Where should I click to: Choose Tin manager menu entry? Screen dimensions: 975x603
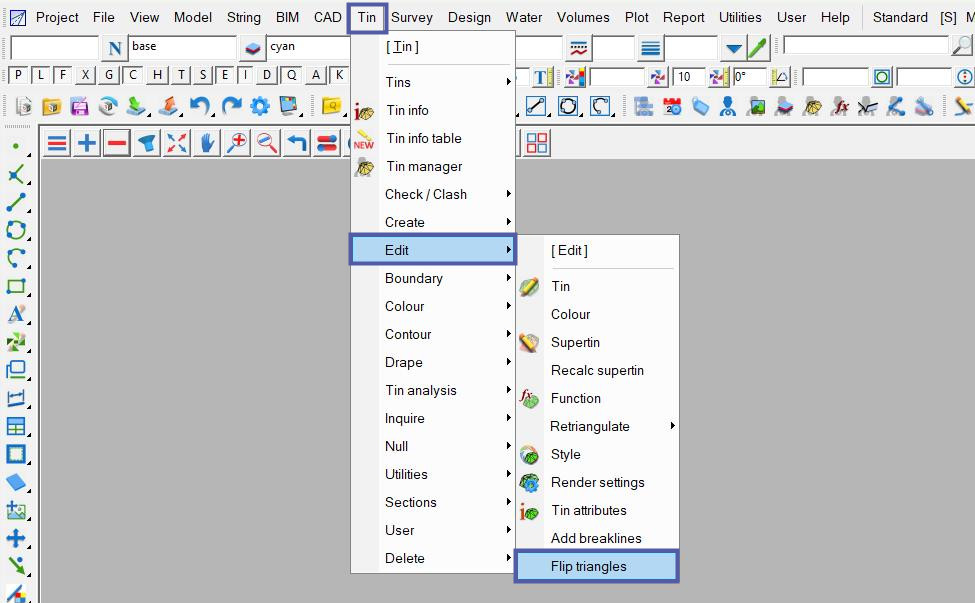(433, 166)
